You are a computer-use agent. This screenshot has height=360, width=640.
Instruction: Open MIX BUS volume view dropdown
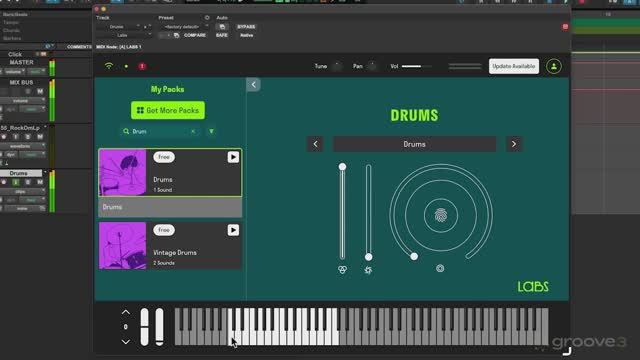tap(22, 100)
